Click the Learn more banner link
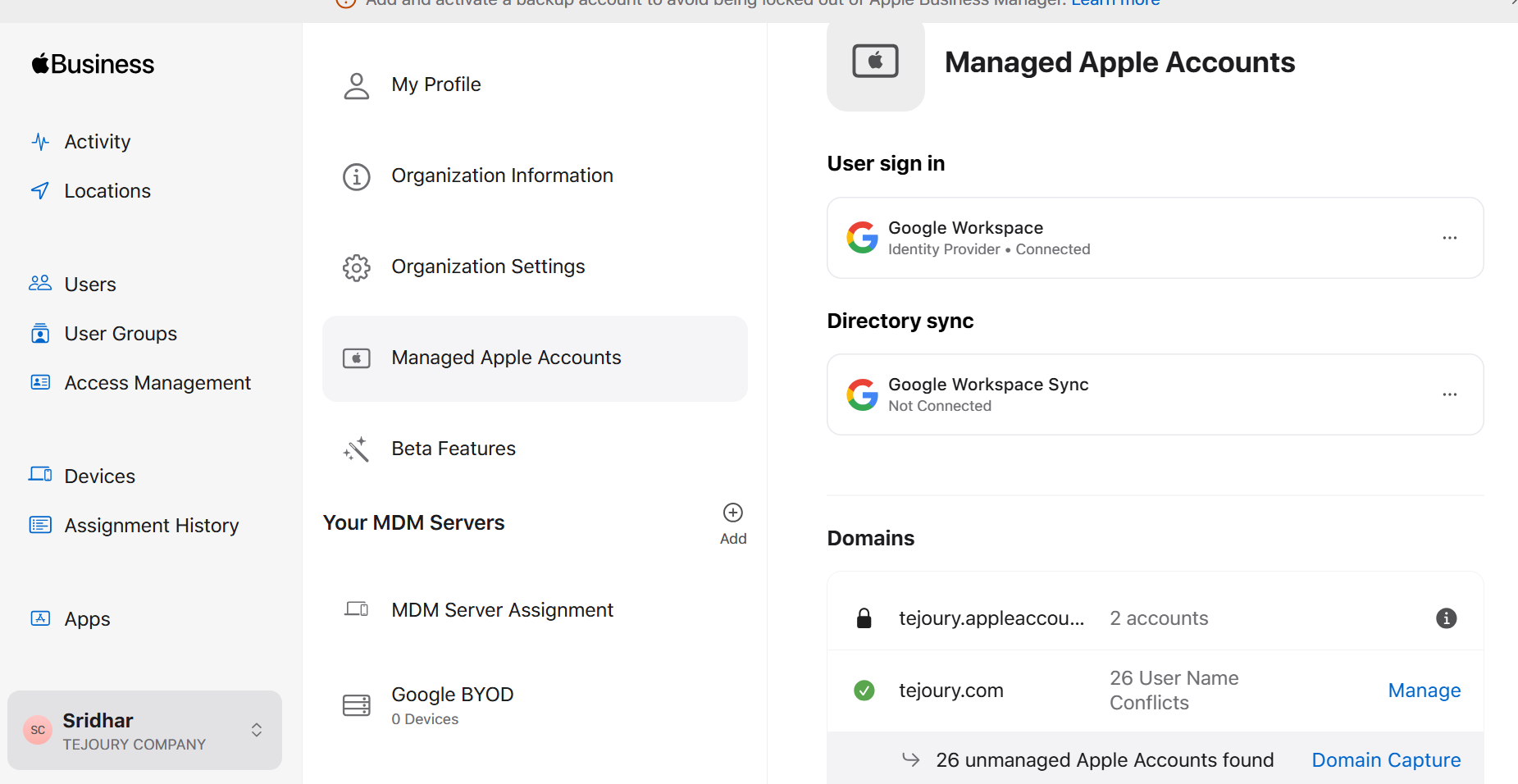The image size is (1518, 784). coord(1115,3)
